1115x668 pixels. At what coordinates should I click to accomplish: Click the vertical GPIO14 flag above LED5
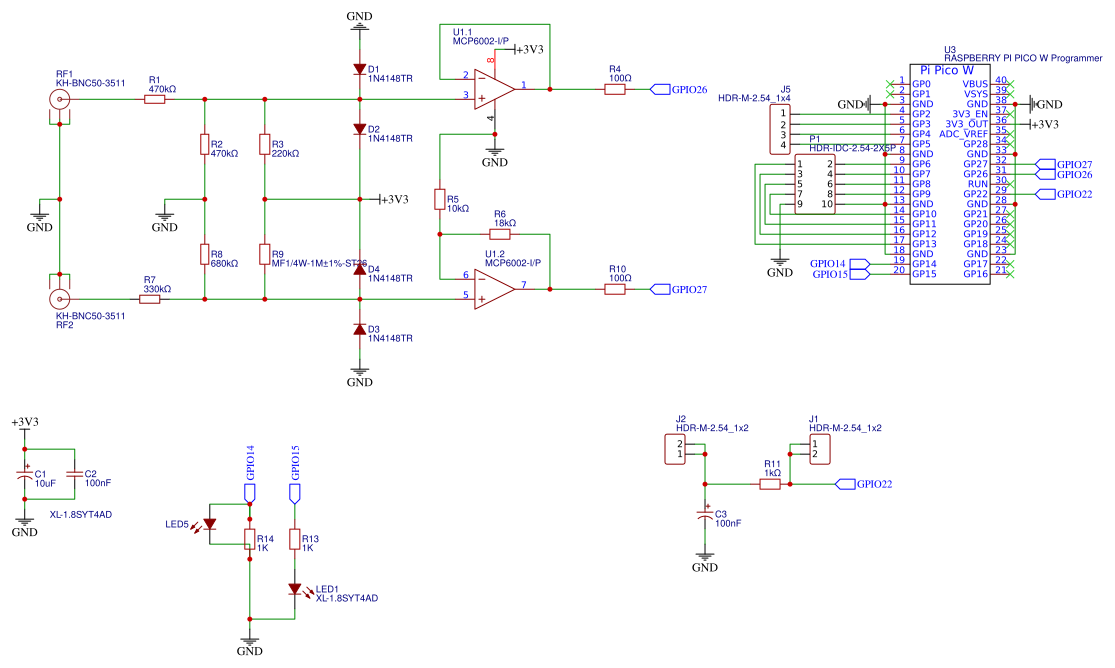[250, 474]
